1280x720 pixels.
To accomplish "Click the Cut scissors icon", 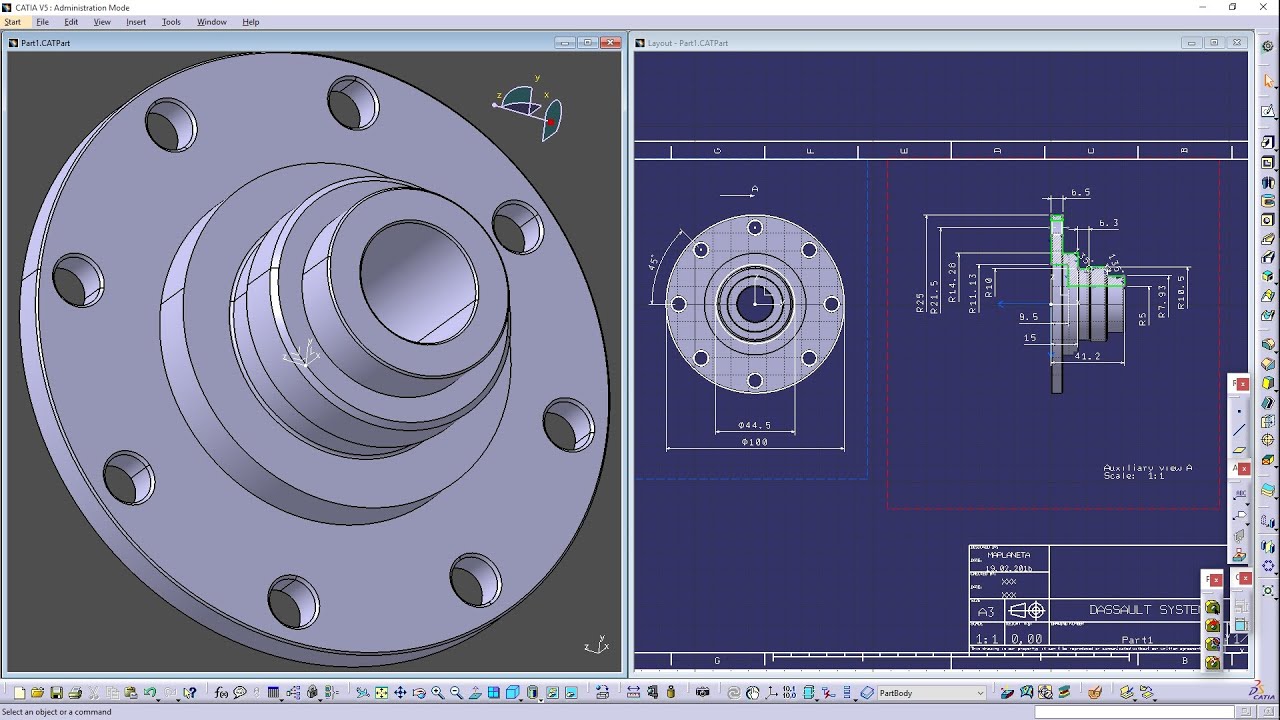I will [93, 692].
